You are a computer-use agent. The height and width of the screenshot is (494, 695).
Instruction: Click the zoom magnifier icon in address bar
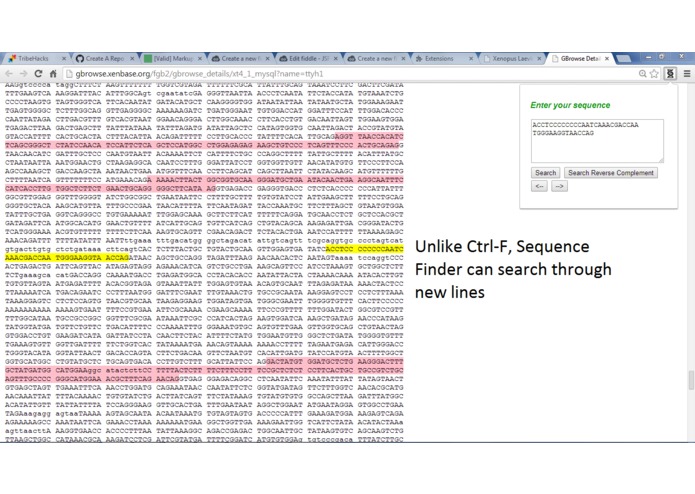coord(642,74)
